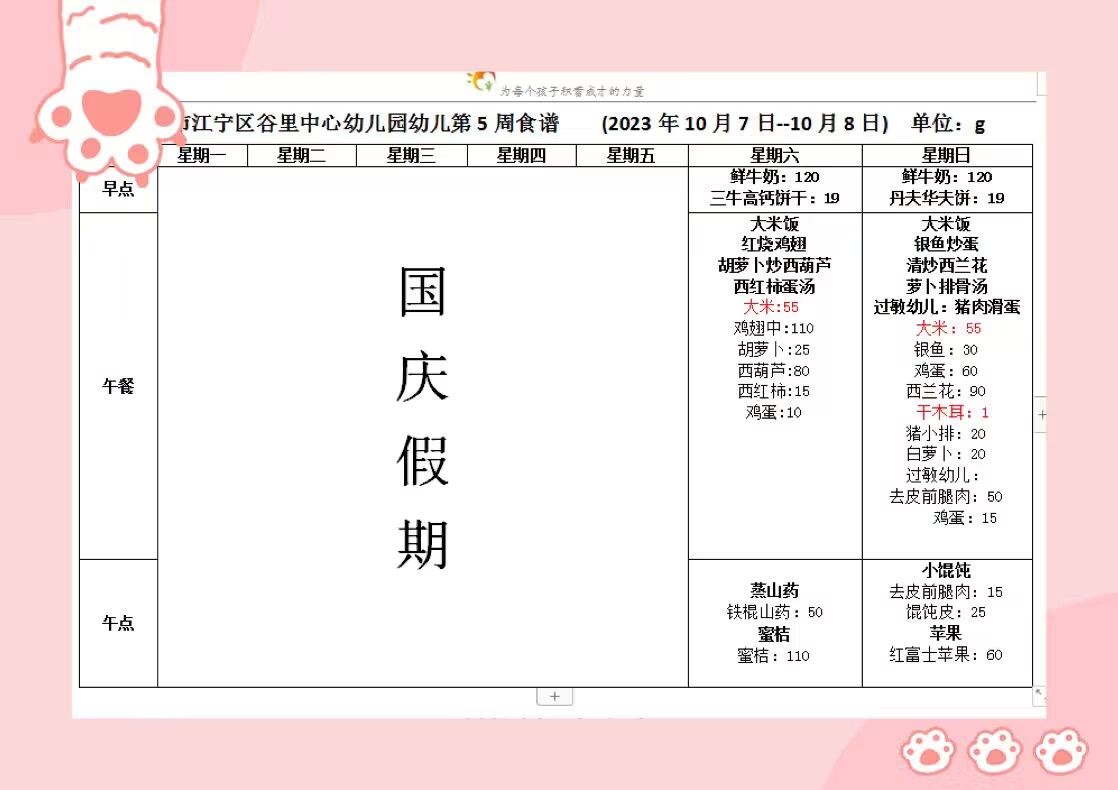Select the 星期日 column header

pyautogui.click(x=947, y=155)
